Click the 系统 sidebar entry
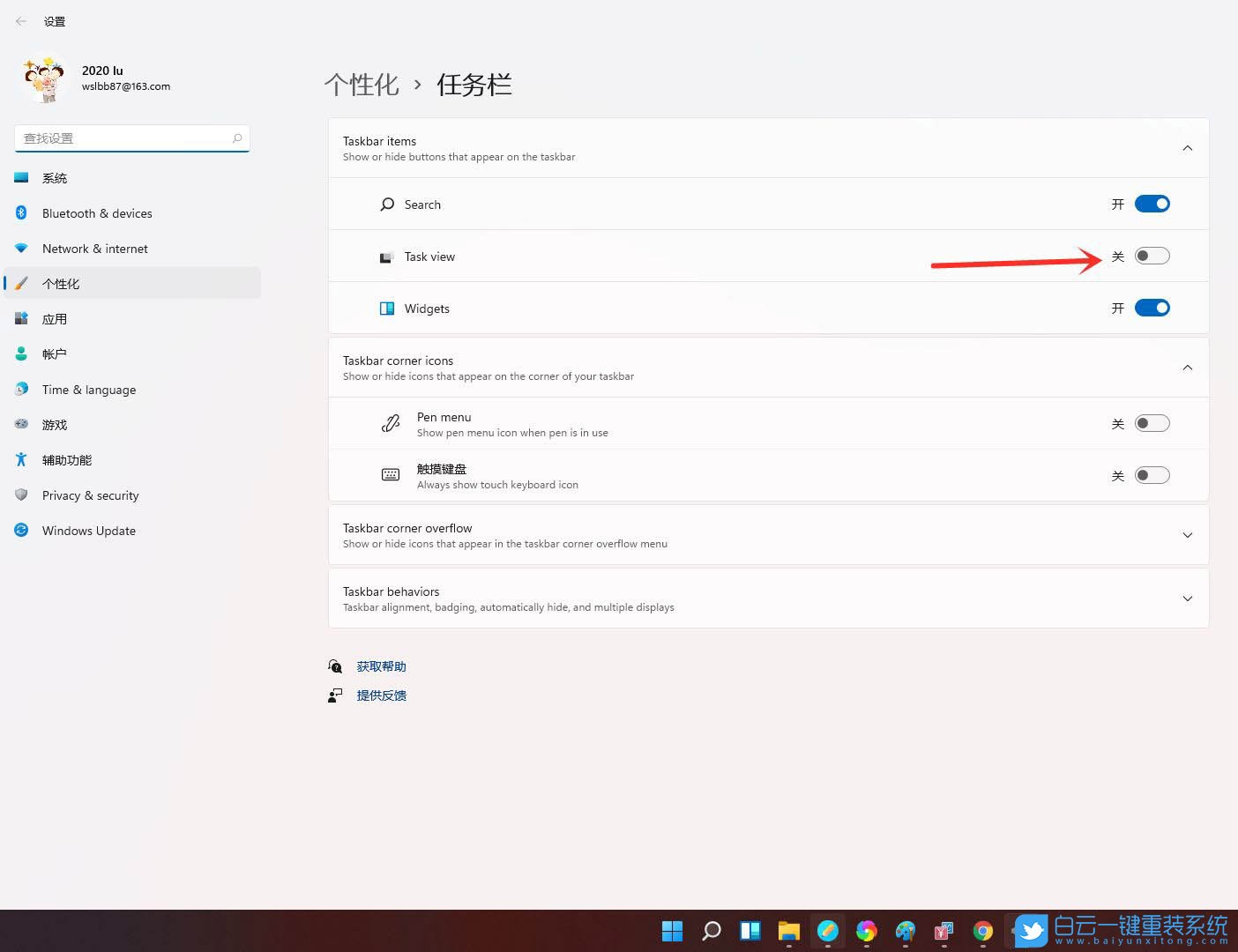Image resolution: width=1238 pixels, height=952 pixels. pyautogui.click(x=55, y=177)
